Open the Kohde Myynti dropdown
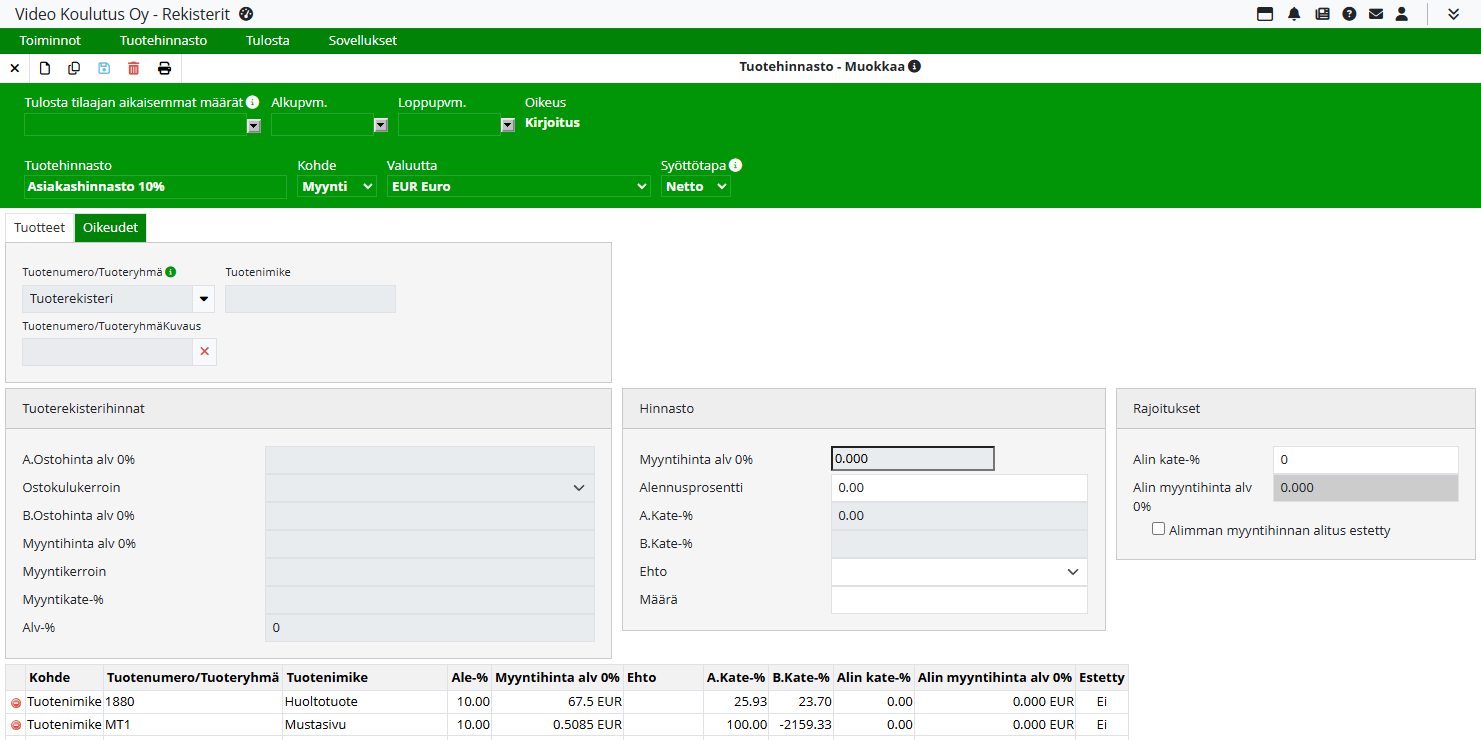The image size is (1481, 740). pos(337,187)
